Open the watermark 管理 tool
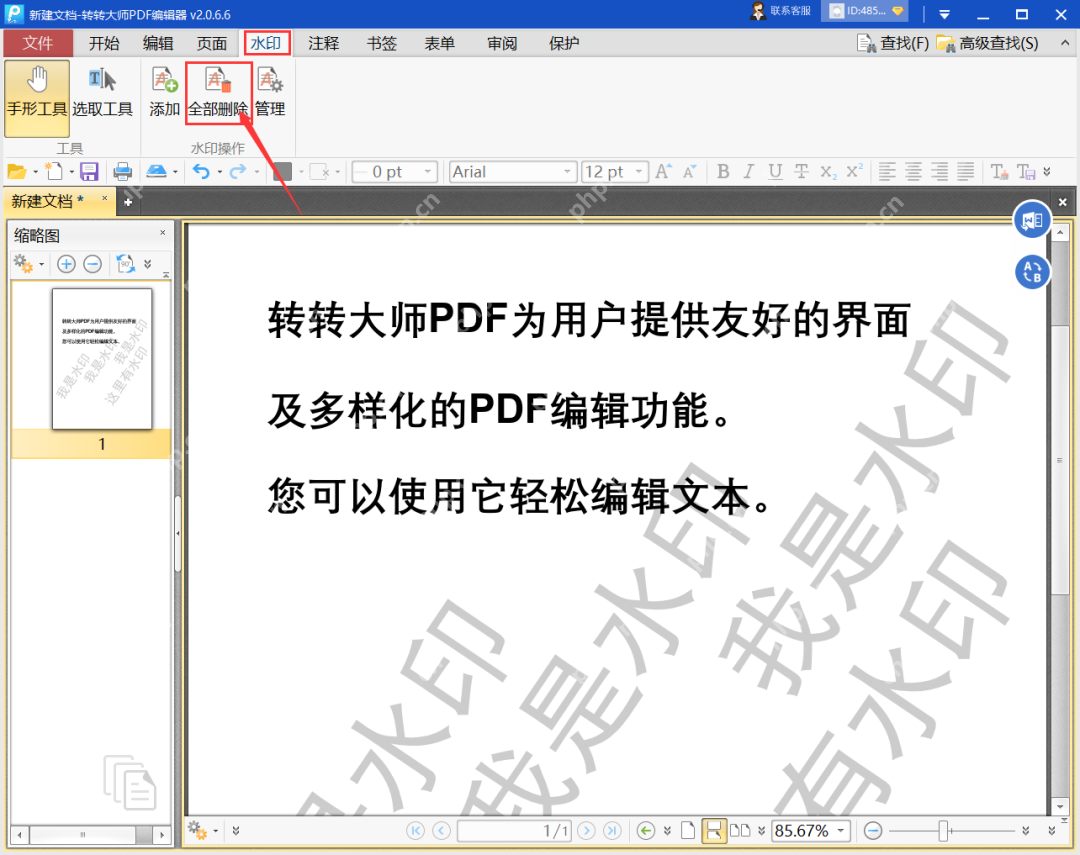 [x=269, y=95]
